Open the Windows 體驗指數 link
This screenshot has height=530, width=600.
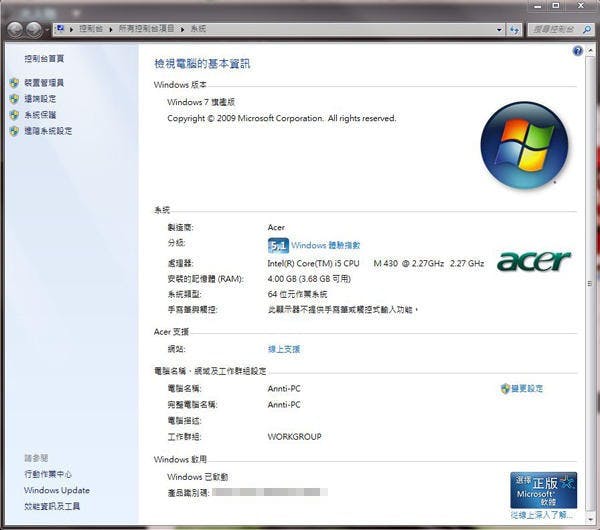[326, 245]
